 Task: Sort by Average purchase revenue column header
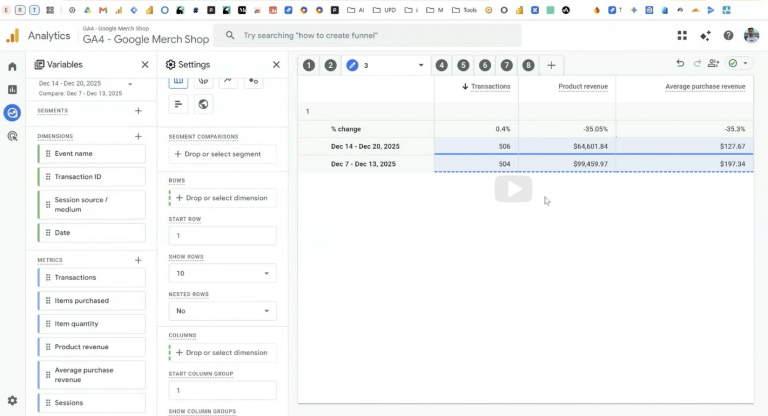tap(705, 87)
